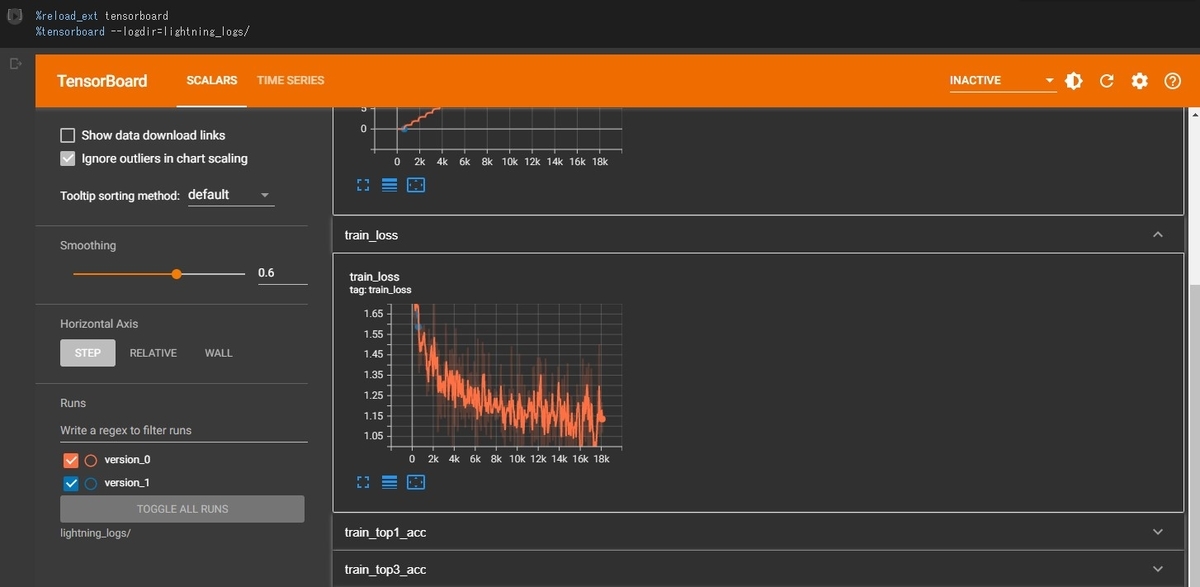
Task: Select only version_1 run radio circle
Action: click(91, 483)
